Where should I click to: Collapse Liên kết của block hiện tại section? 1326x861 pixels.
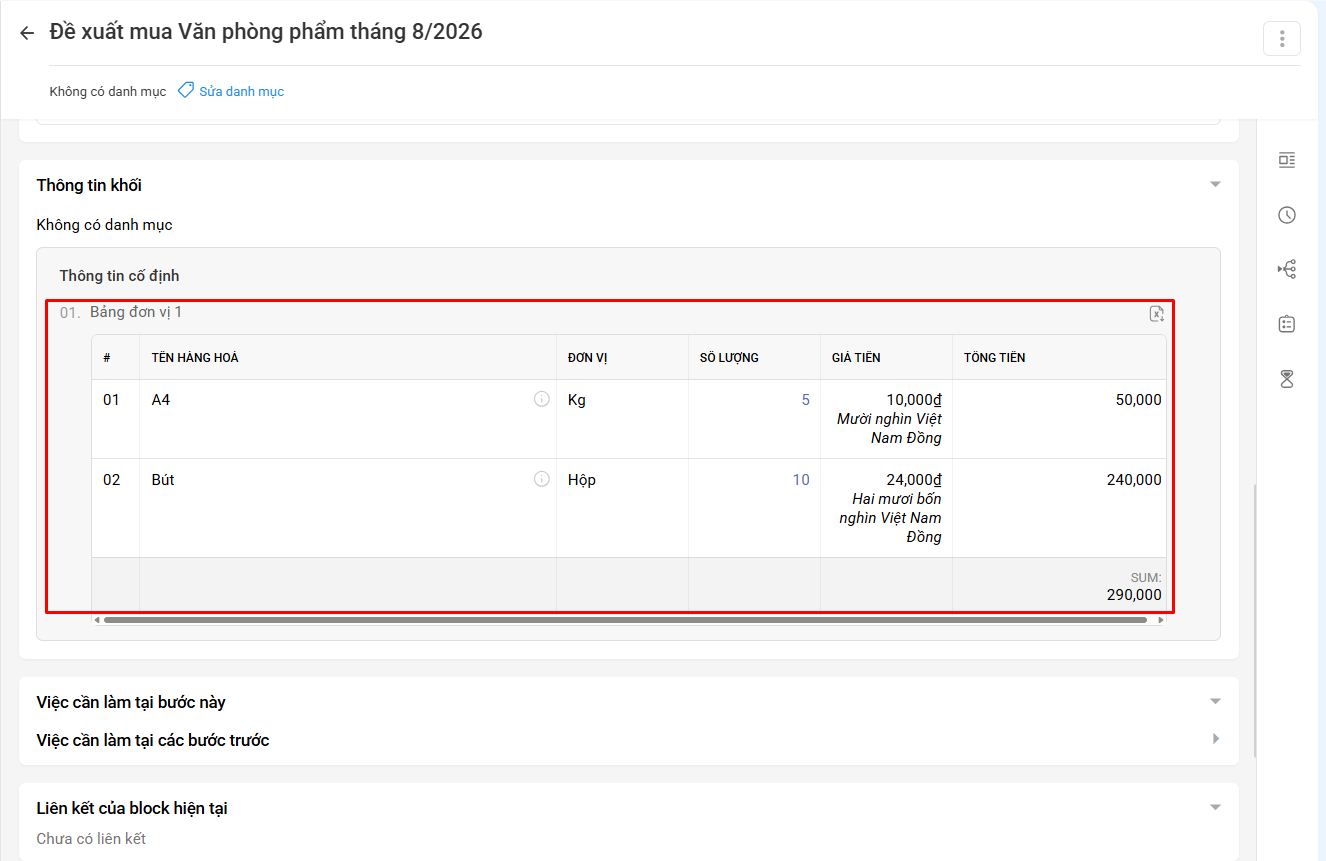tap(1215, 807)
